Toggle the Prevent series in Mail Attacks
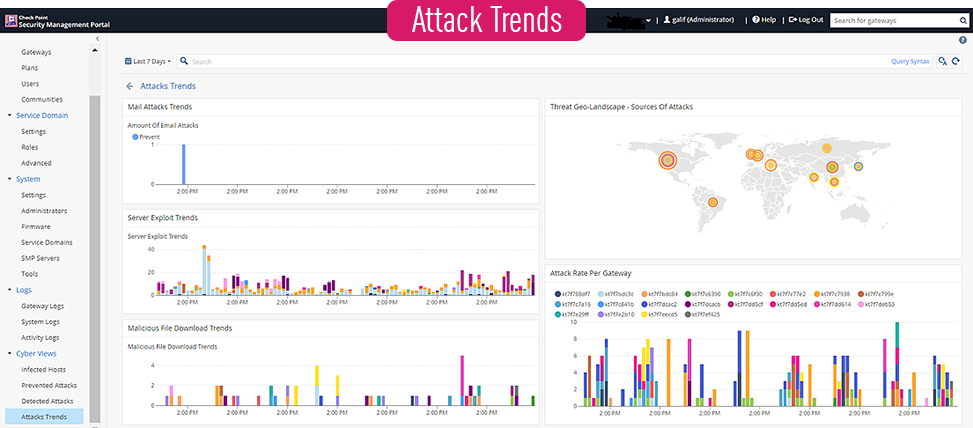The width and height of the screenshot is (973, 428). tap(146, 136)
